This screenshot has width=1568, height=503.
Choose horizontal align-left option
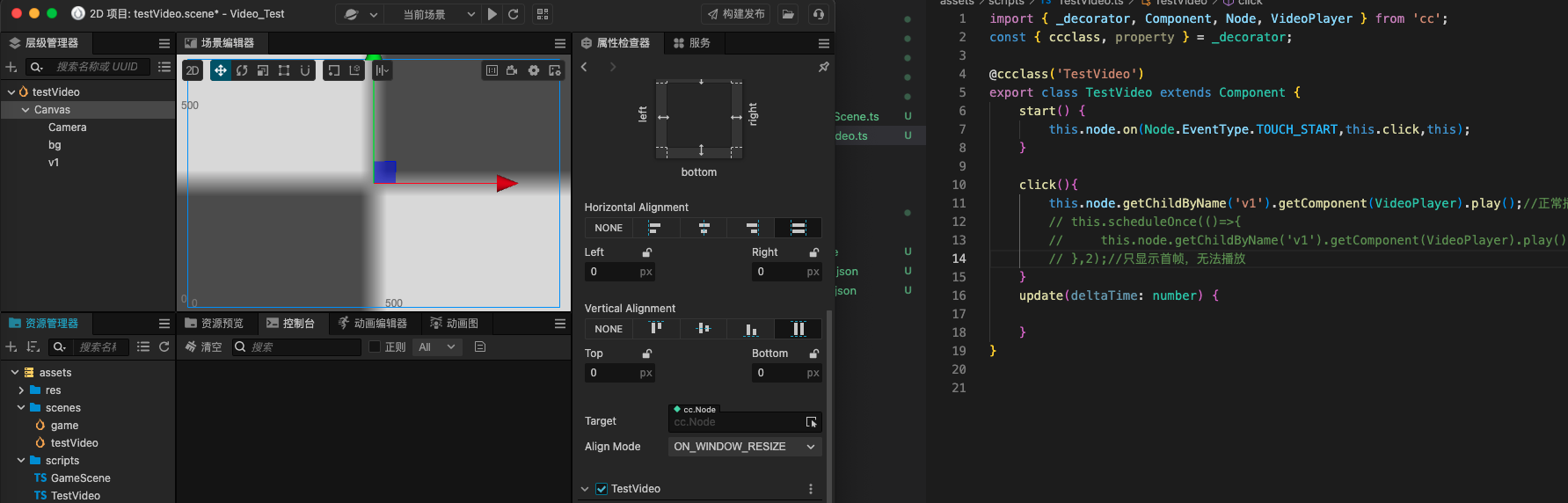tap(655, 228)
